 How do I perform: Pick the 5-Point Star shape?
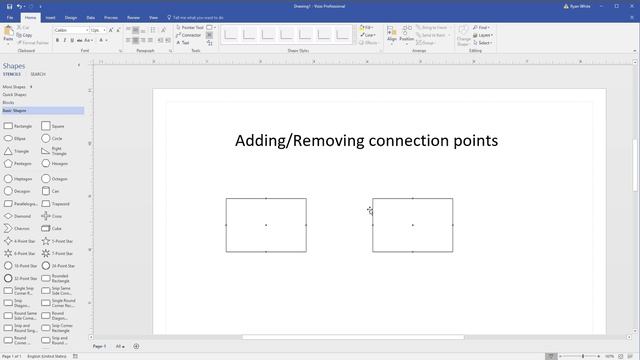(57, 241)
